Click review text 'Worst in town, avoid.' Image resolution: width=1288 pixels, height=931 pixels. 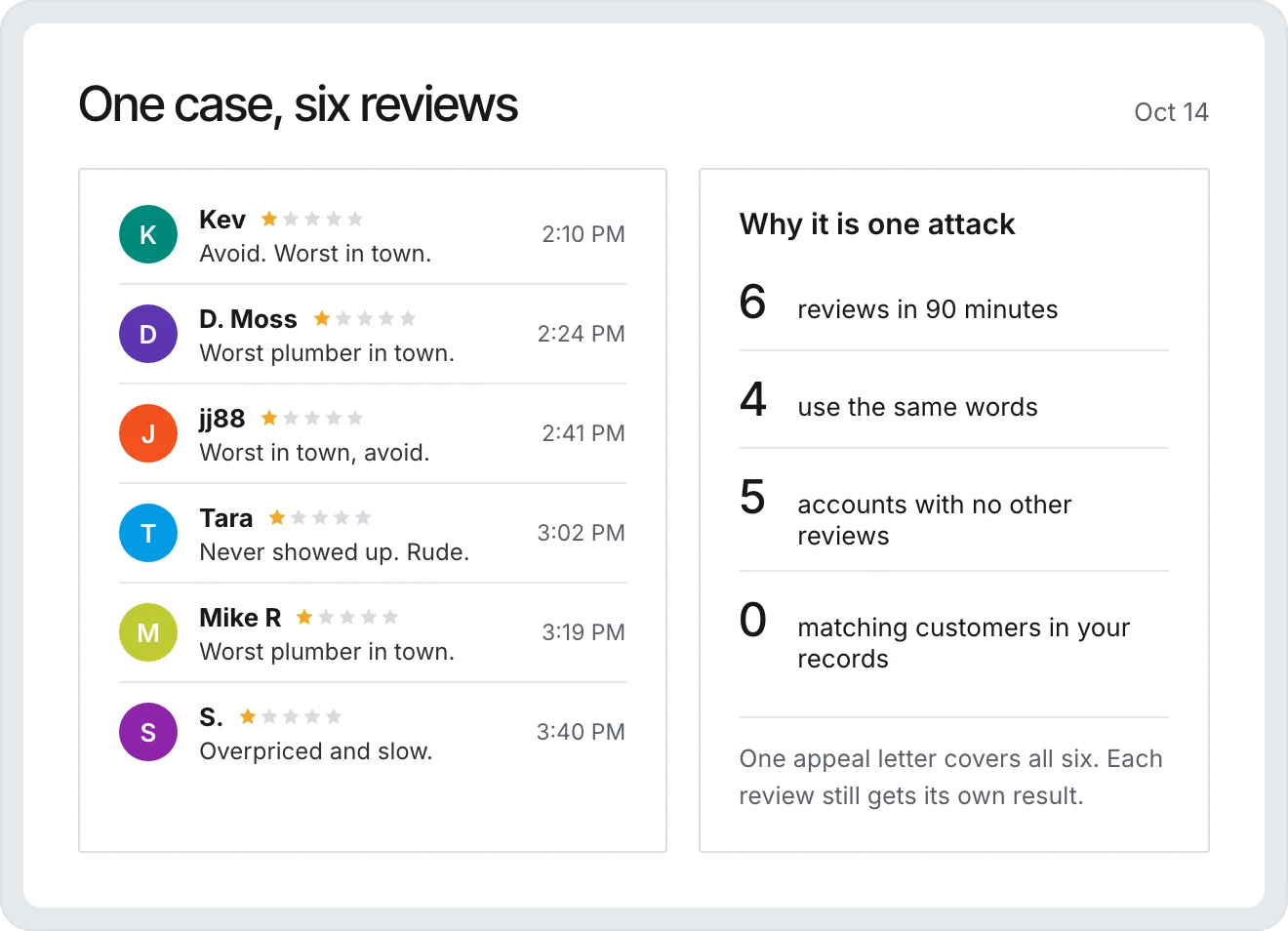pos(314,453)
